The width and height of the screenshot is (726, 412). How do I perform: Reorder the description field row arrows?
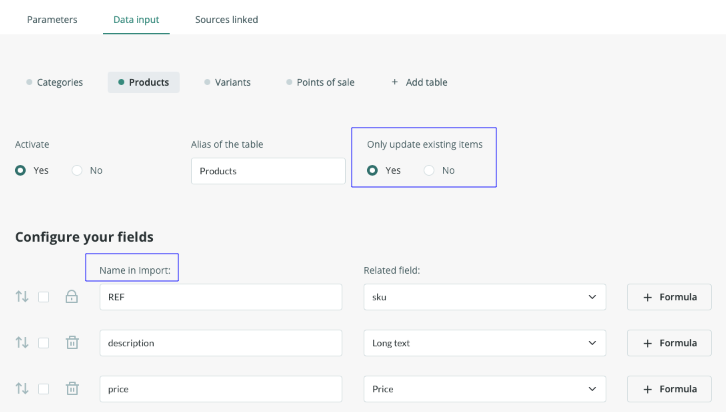22,343
